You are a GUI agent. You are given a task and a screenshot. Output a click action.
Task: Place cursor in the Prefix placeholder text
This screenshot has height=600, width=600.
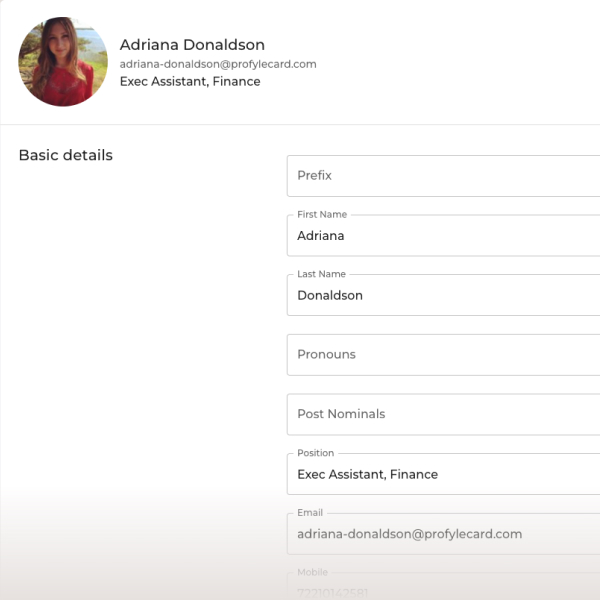[x=315, y=175]
